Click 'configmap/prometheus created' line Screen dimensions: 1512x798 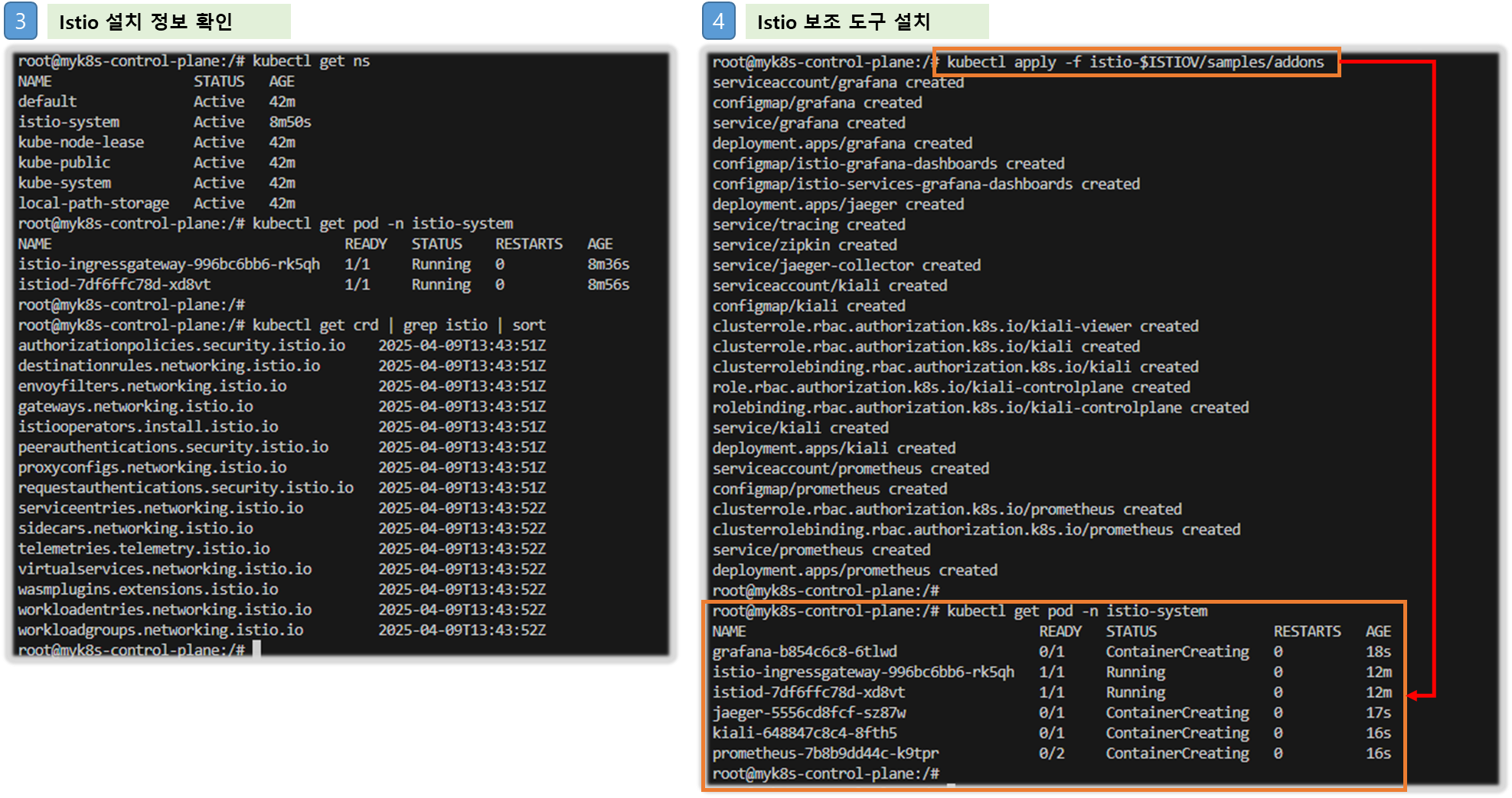pyautogui.click(x=830, y=489)
